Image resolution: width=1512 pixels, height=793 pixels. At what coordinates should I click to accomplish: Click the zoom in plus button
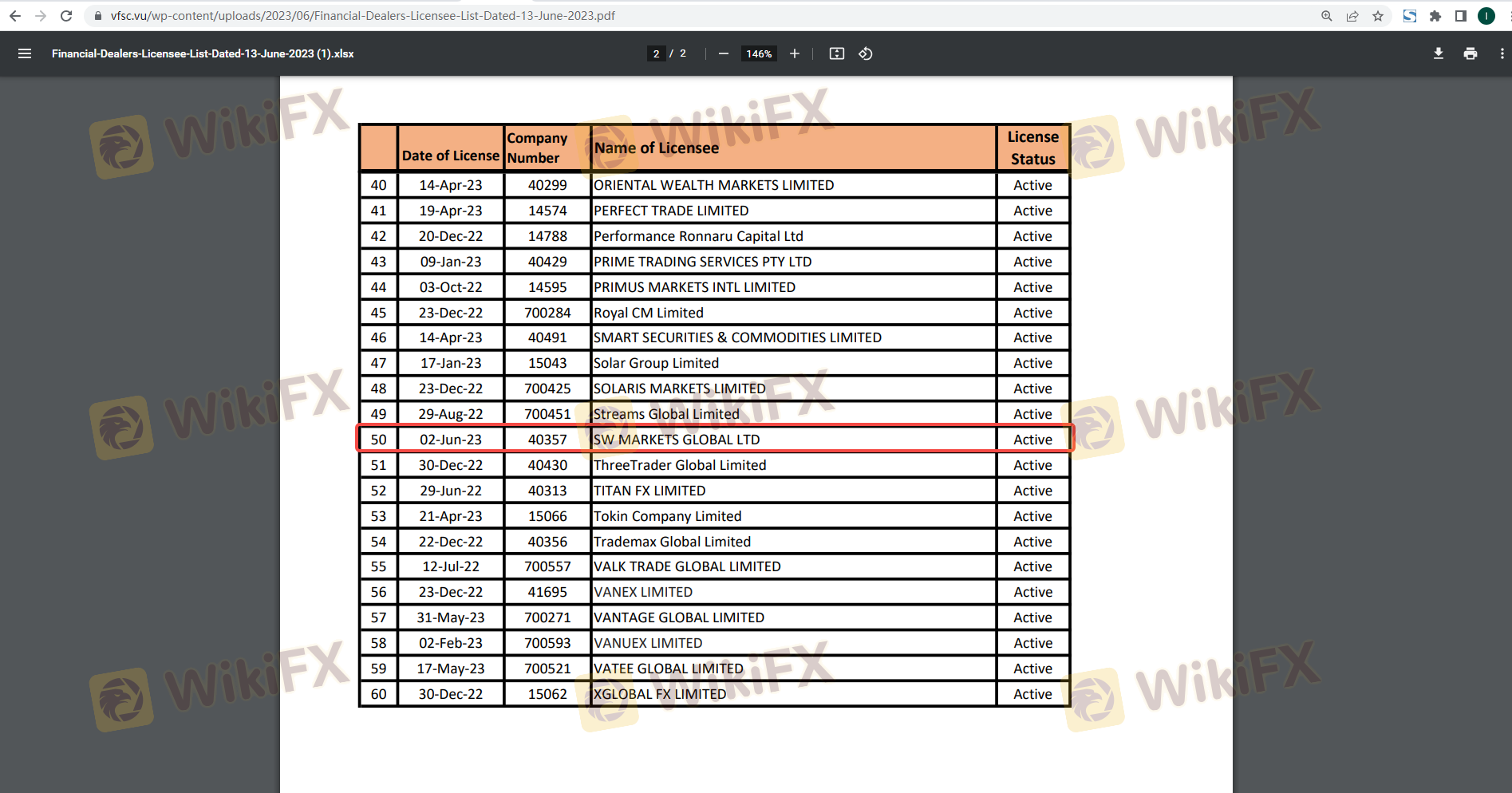[x=795, y=53]
